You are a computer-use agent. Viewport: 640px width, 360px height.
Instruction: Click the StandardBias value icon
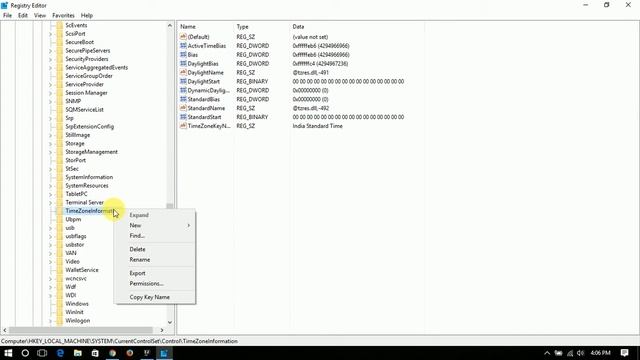click(183, 99)
